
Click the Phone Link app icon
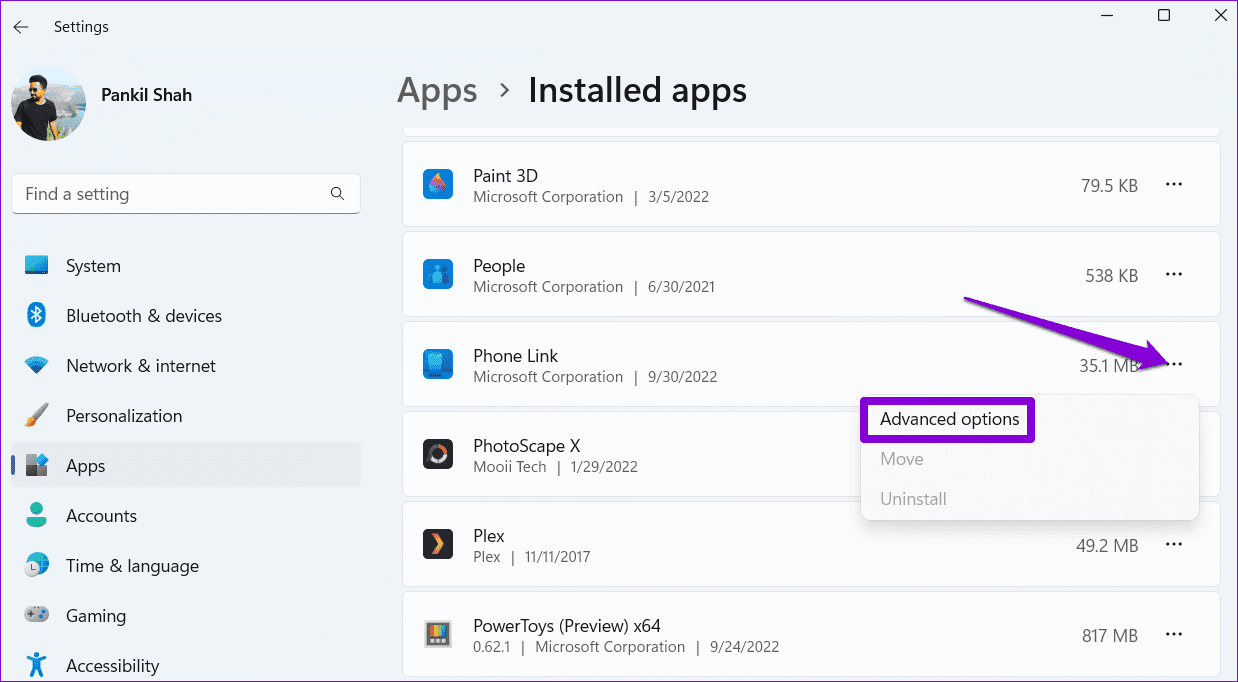tap(438, 364)
